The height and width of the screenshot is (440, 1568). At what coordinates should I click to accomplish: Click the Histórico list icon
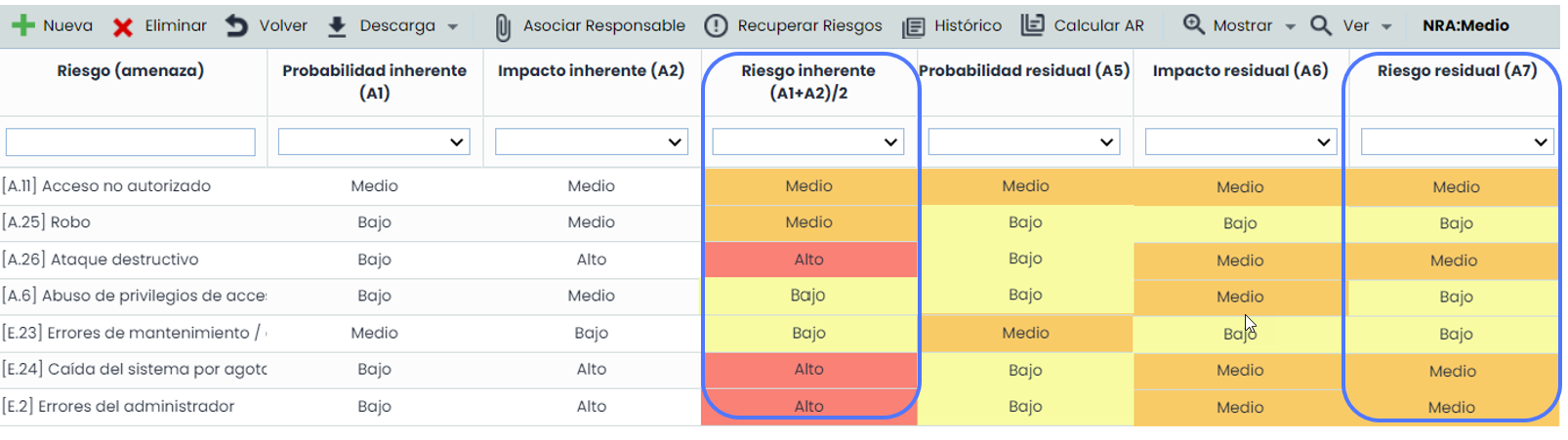913,27
